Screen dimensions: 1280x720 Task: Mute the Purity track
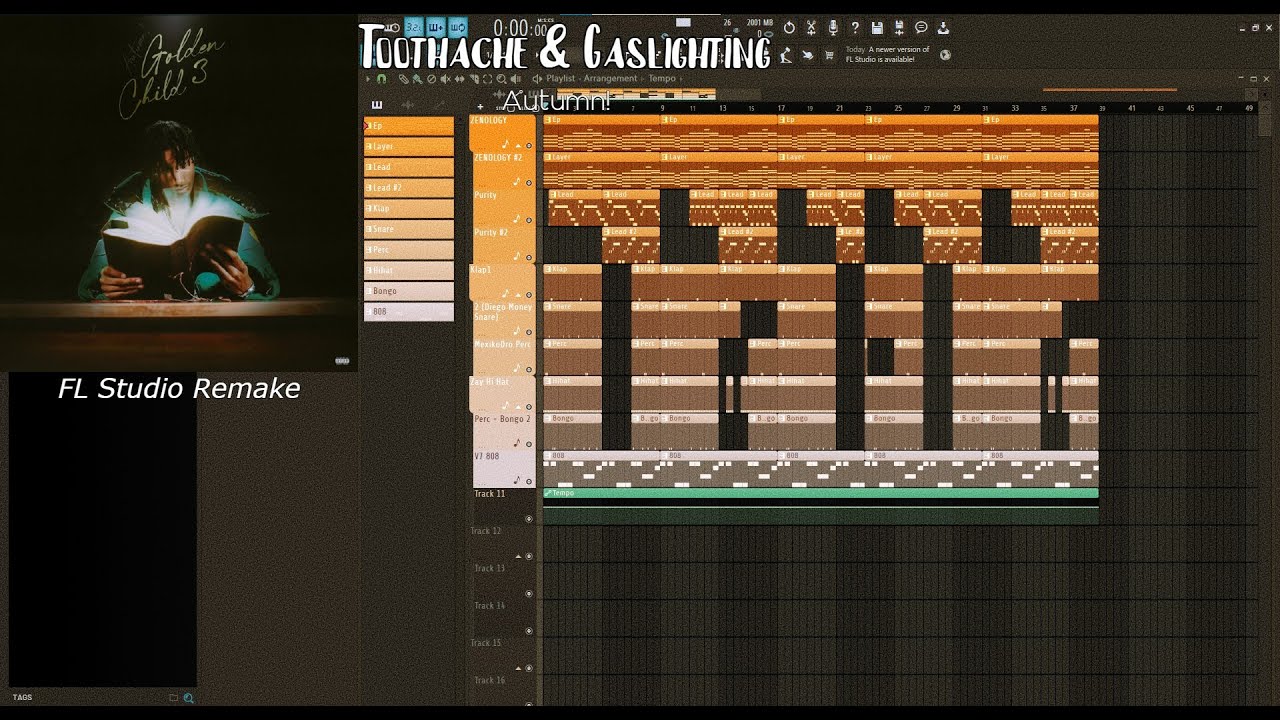coord(529,221)
